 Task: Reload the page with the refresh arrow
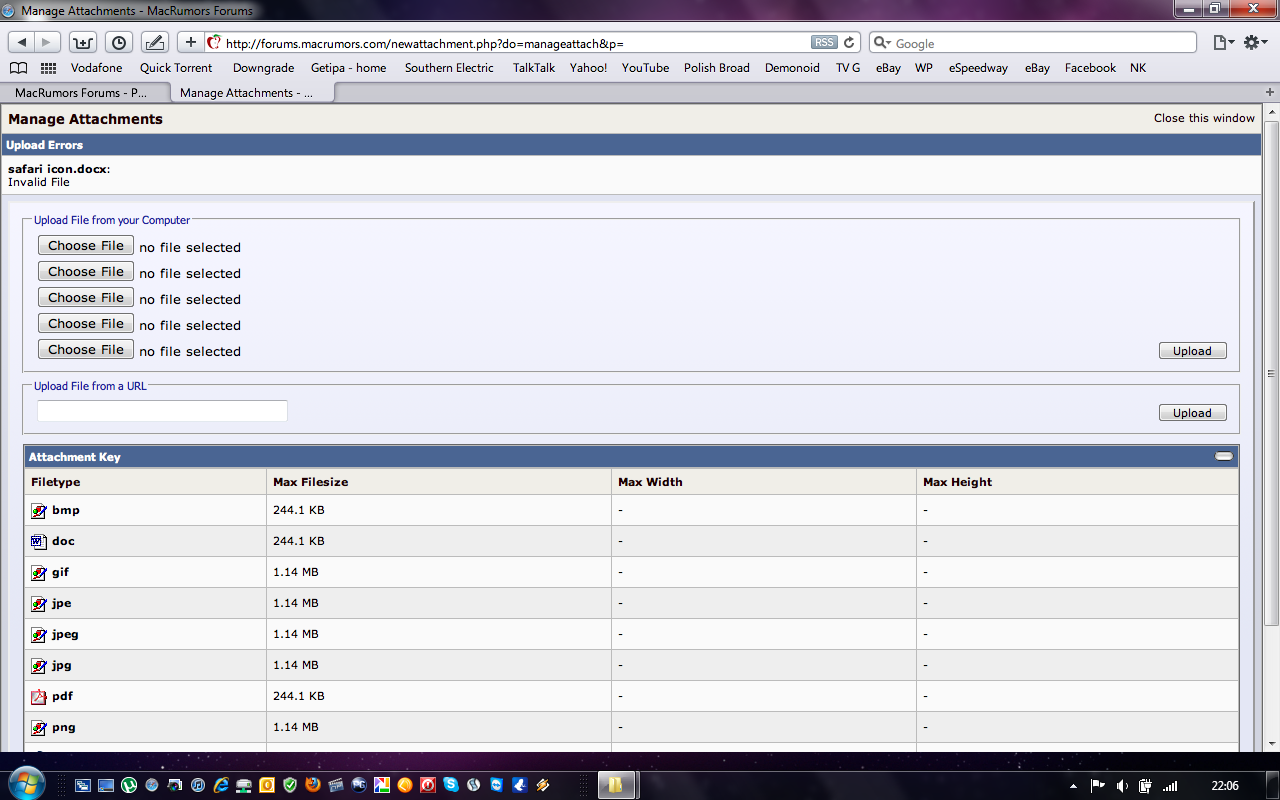[850, 42]
